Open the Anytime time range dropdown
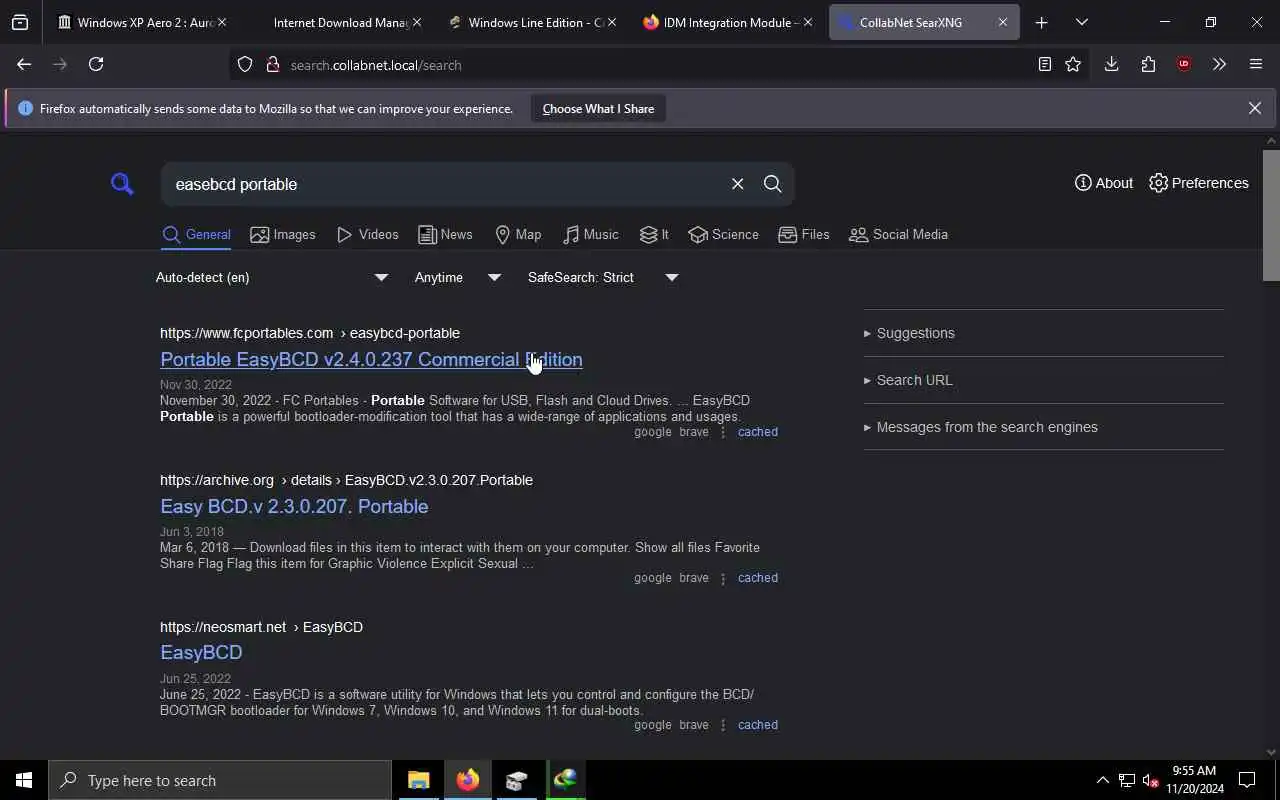 (457, 277)
